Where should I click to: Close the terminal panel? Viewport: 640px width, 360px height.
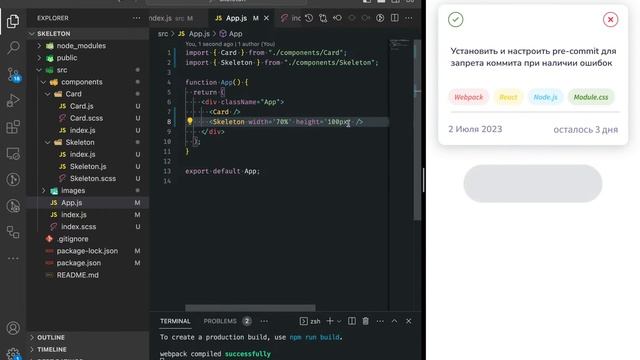point(409,321)
